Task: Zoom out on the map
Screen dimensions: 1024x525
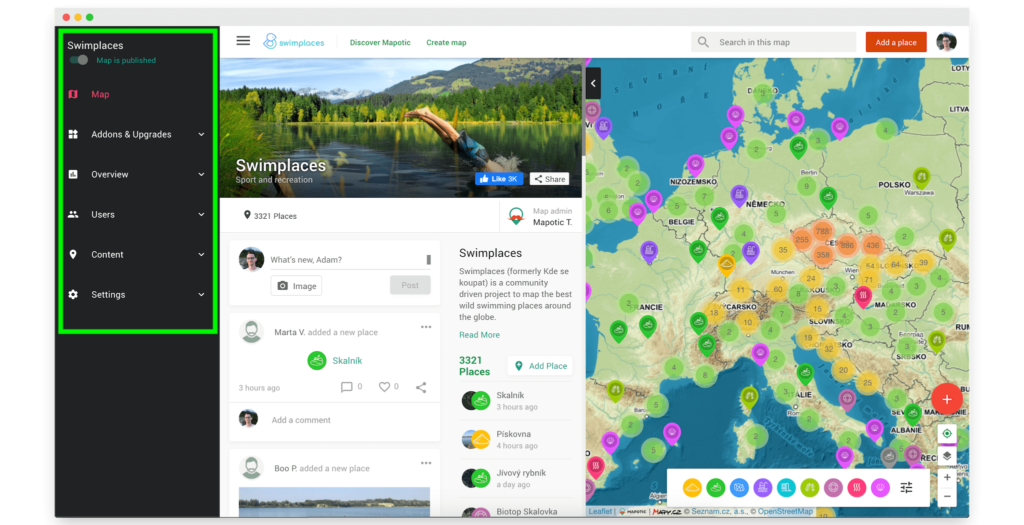Action: [x=947, y=496]
